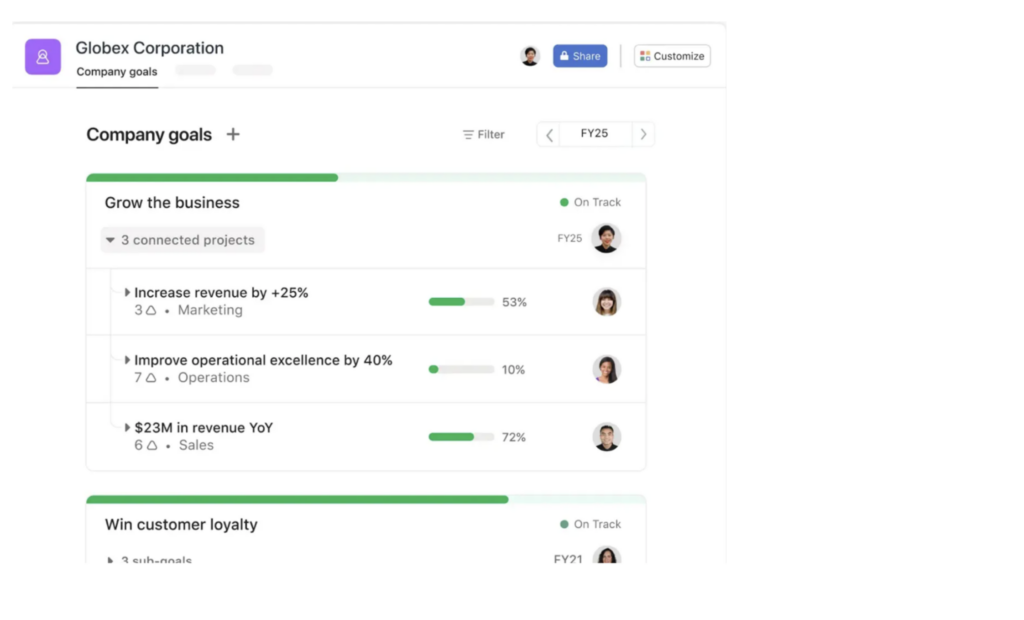Switch to the Company goals tab
This screenshot has height=620, width=1024.
117,72
